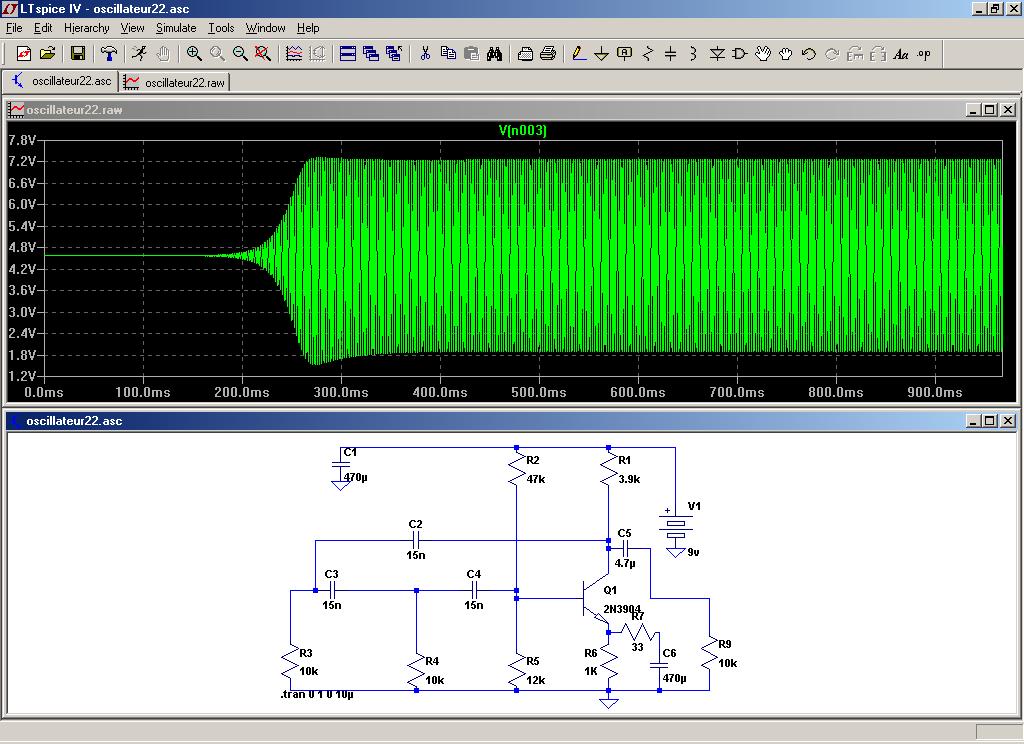Click the Save floppy disk icon
This screenshot has height=744, width=1024.
point(77,54)
